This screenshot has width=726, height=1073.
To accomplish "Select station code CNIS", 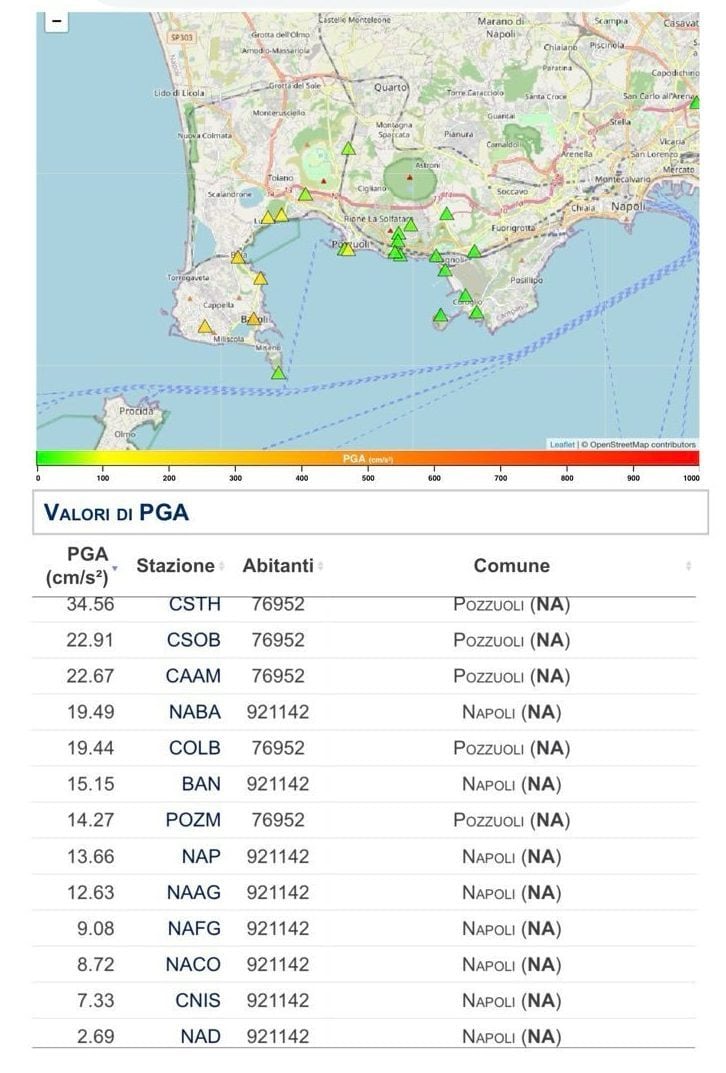I will coord(198,1000).
